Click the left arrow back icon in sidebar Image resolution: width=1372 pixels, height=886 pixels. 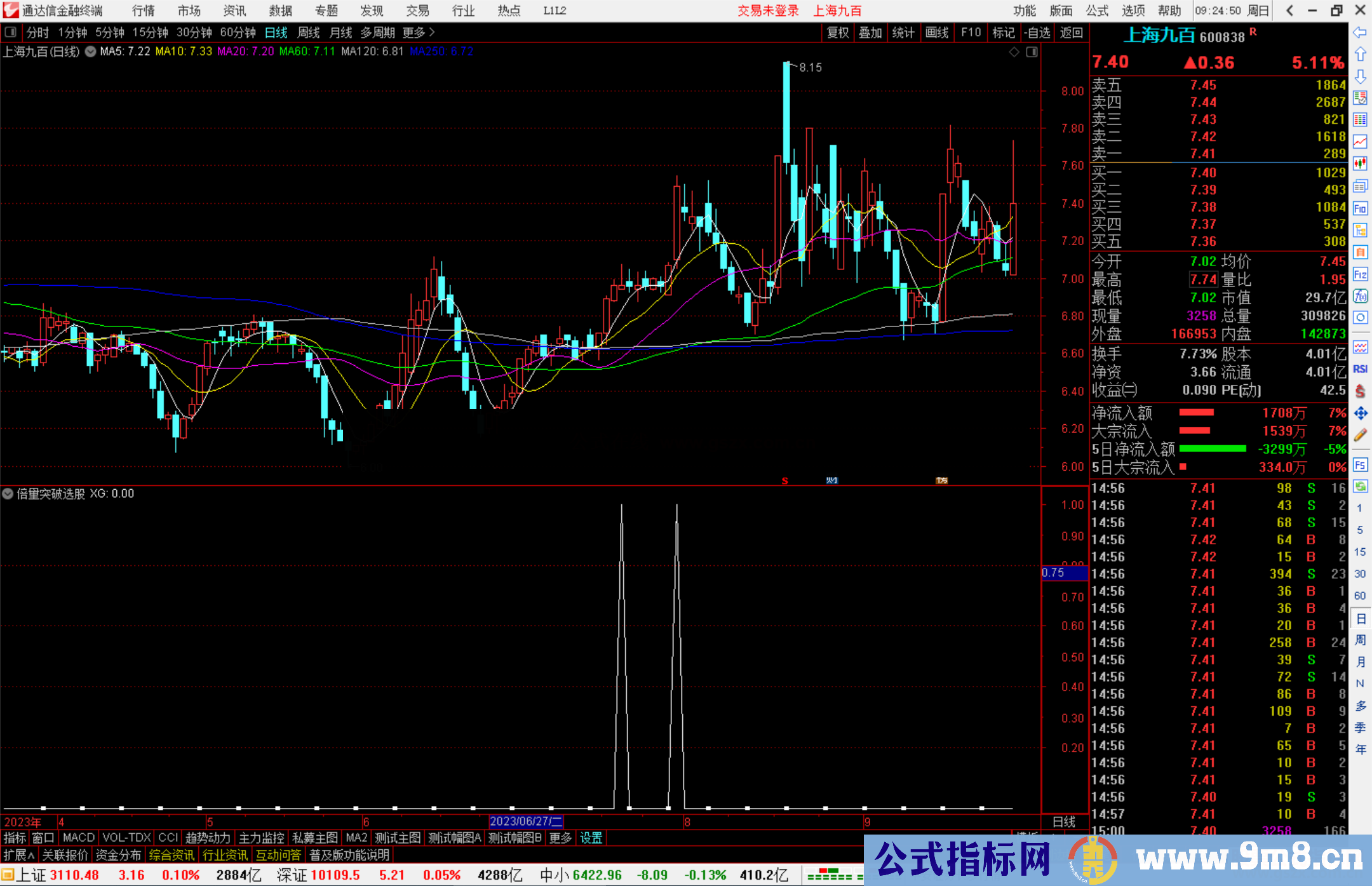tap(1360, 32)
